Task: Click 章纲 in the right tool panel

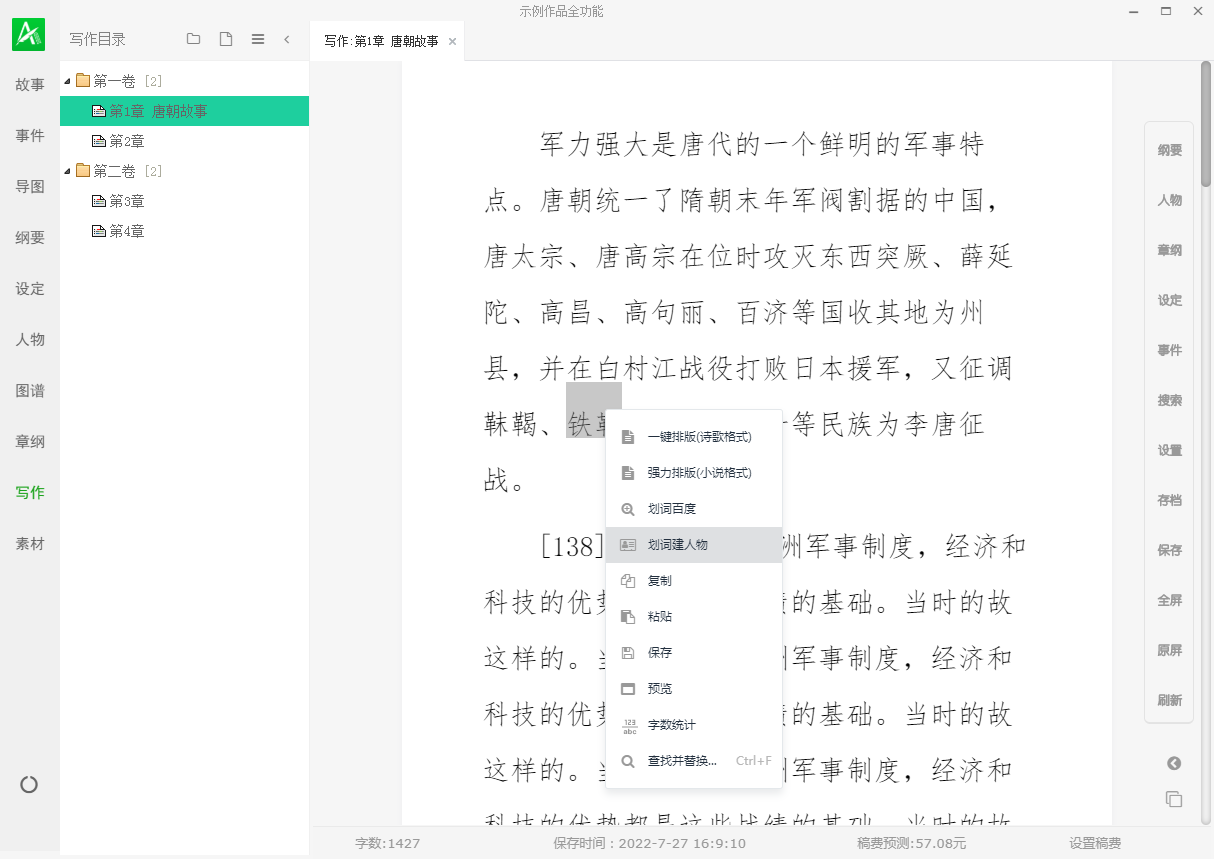Action: pos(1170,250)
